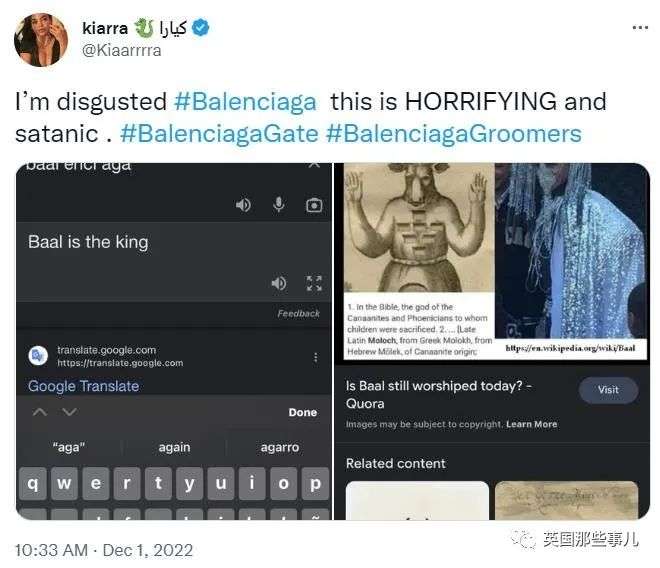Click the Visit button for Quora

pyautogui.click(x=608, y=390)
